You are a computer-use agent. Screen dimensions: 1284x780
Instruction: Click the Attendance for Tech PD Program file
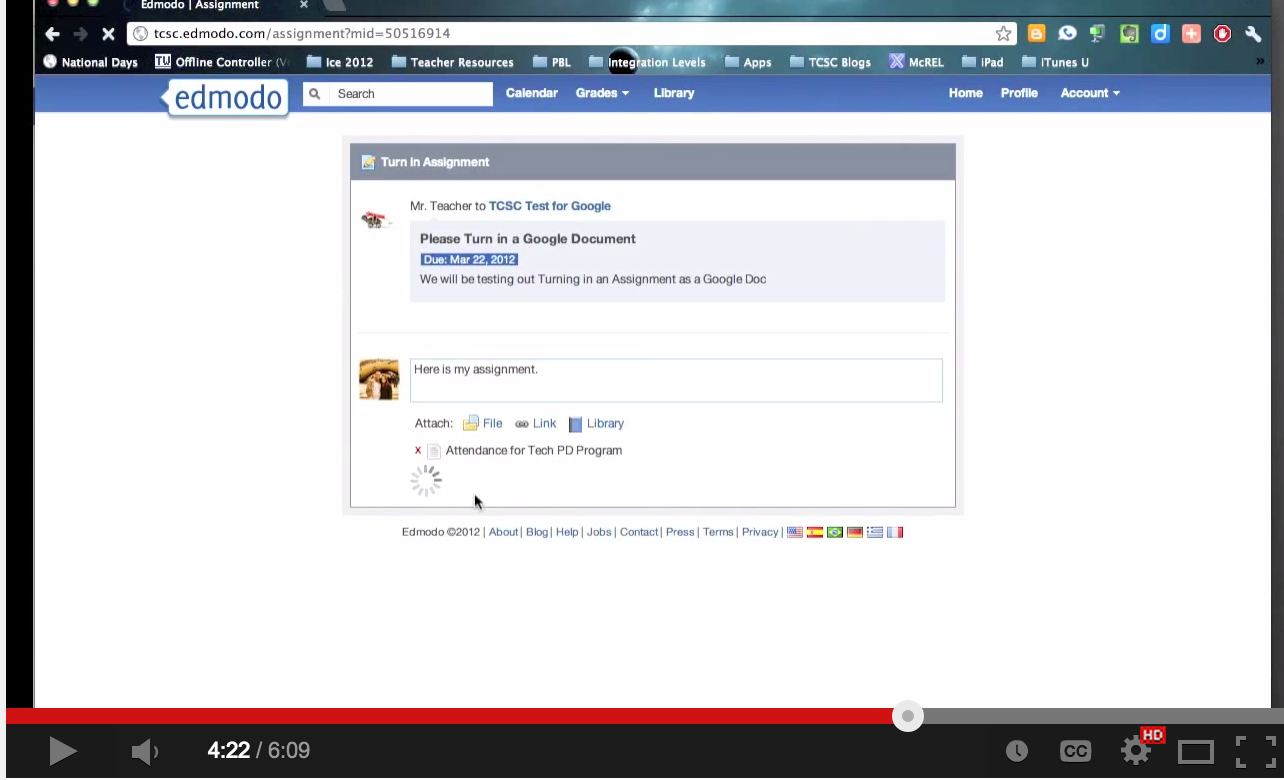[534, 450]
